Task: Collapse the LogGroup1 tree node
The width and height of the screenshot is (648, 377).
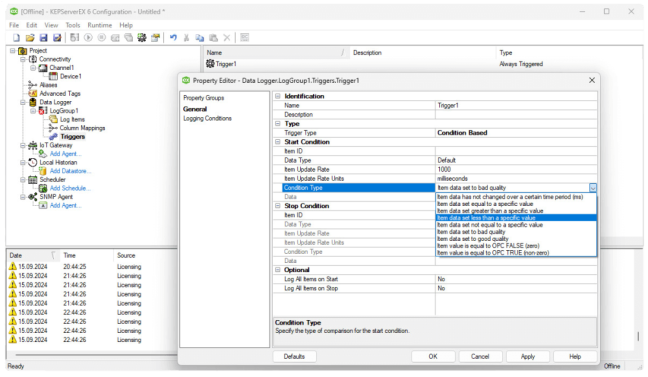Action: [x=33, y=111]
